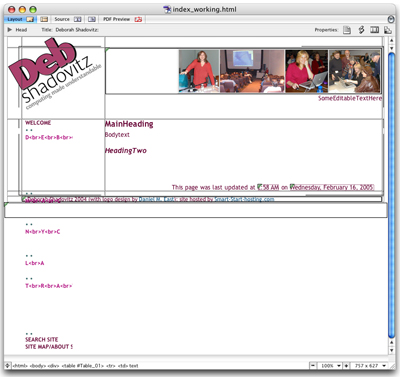Image resolution: width=400 pixels, height=377 pixels.
Task: Click the Bodytext paragraph
Action: coord(117,135)
